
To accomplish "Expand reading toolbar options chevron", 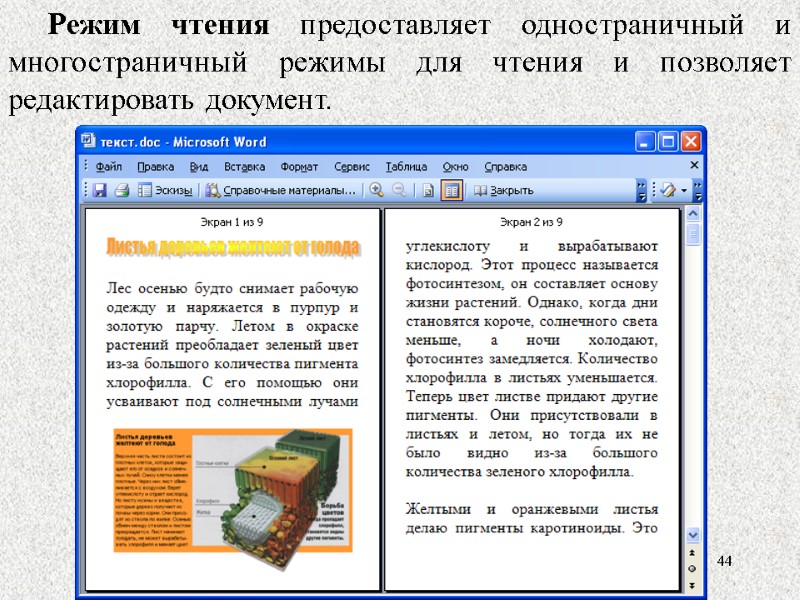I will coord(642,190).
